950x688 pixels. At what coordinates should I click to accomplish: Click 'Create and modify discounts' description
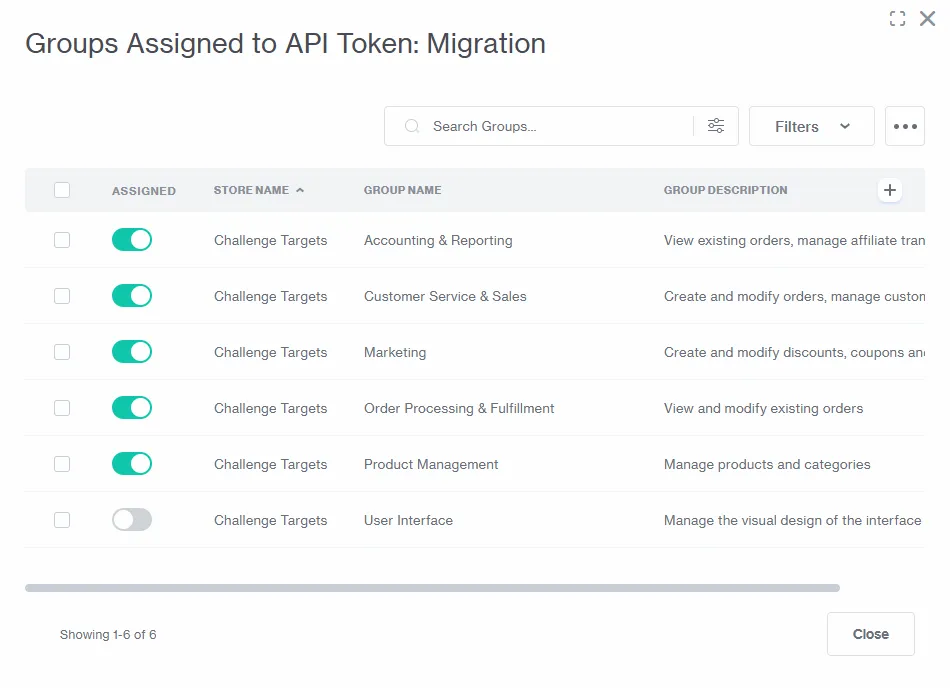pyautogui.click(x=794, y=352)
